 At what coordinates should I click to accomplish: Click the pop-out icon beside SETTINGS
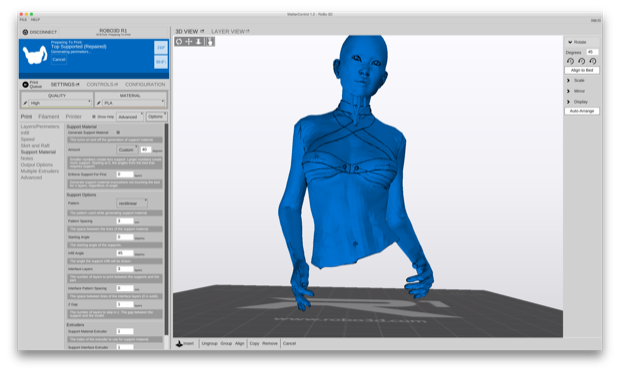pos(78,85)
